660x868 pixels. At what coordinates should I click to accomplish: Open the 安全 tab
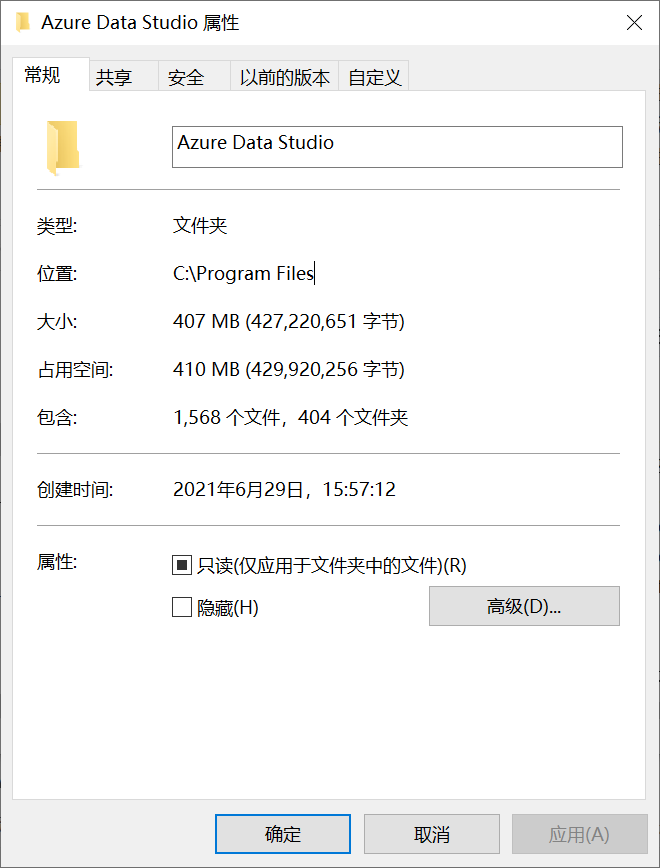[194, 76]
